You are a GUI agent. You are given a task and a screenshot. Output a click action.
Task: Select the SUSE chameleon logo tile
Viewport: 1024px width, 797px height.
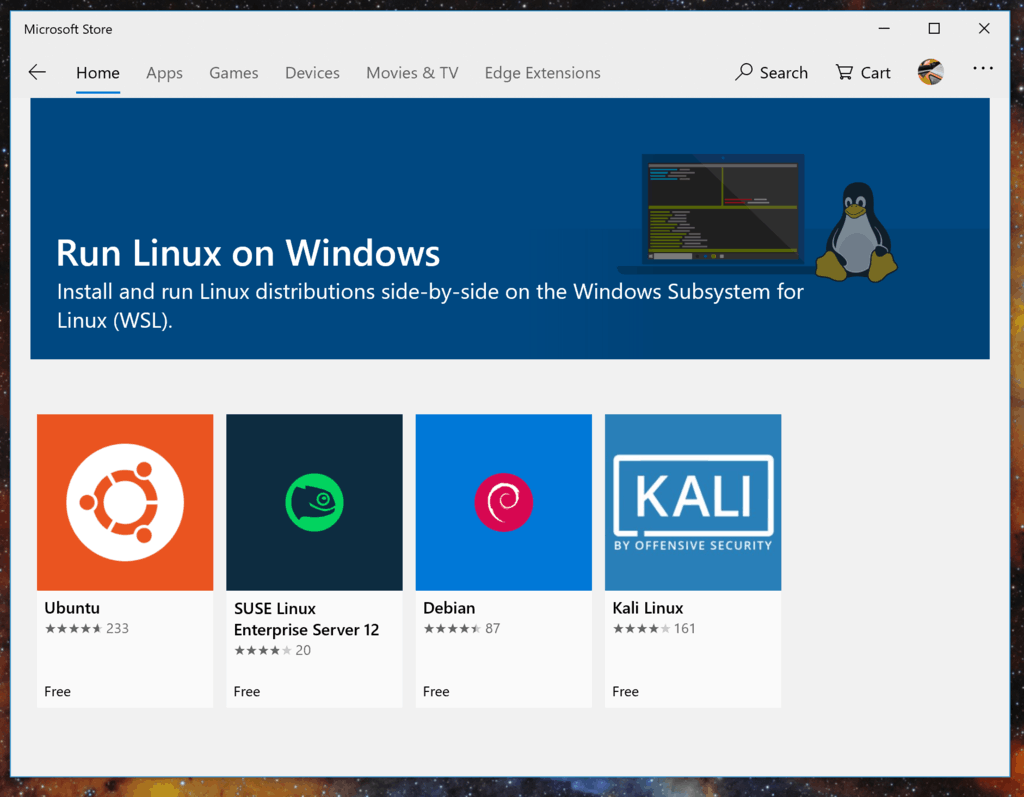tap(315, 502)
